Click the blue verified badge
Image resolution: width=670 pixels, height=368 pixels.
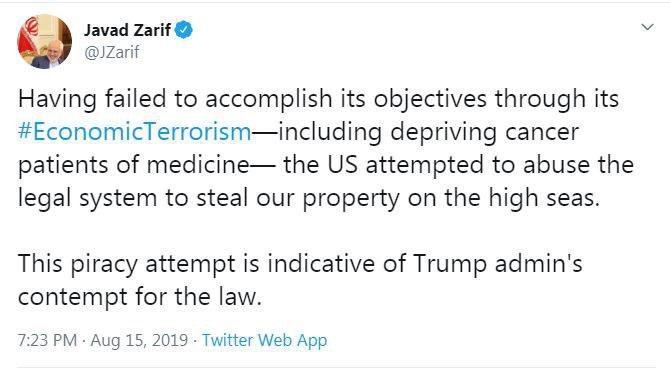pyautogui.click(x=184, y=30)
